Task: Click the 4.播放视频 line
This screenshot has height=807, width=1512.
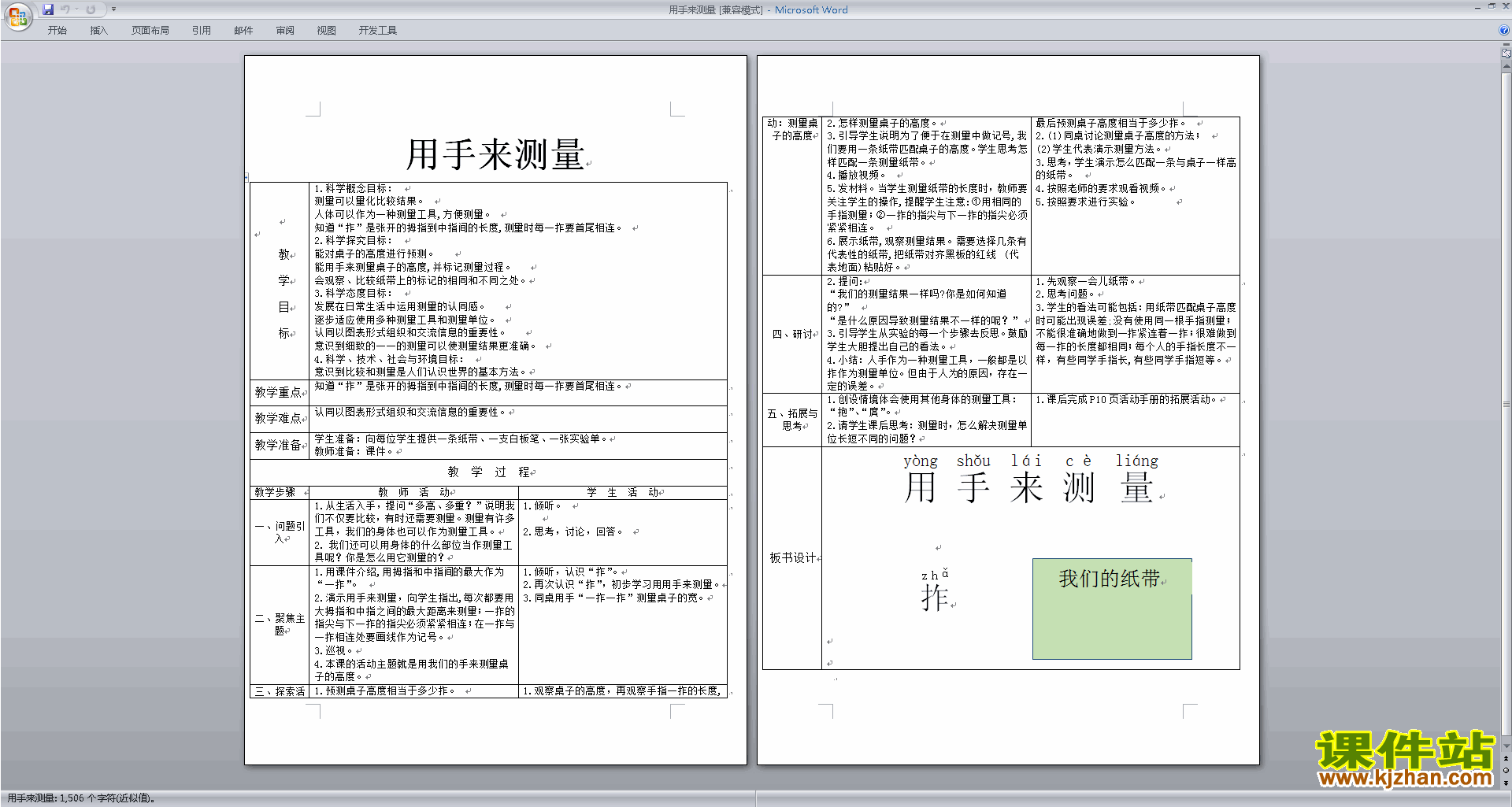Action: coord(853,176)
